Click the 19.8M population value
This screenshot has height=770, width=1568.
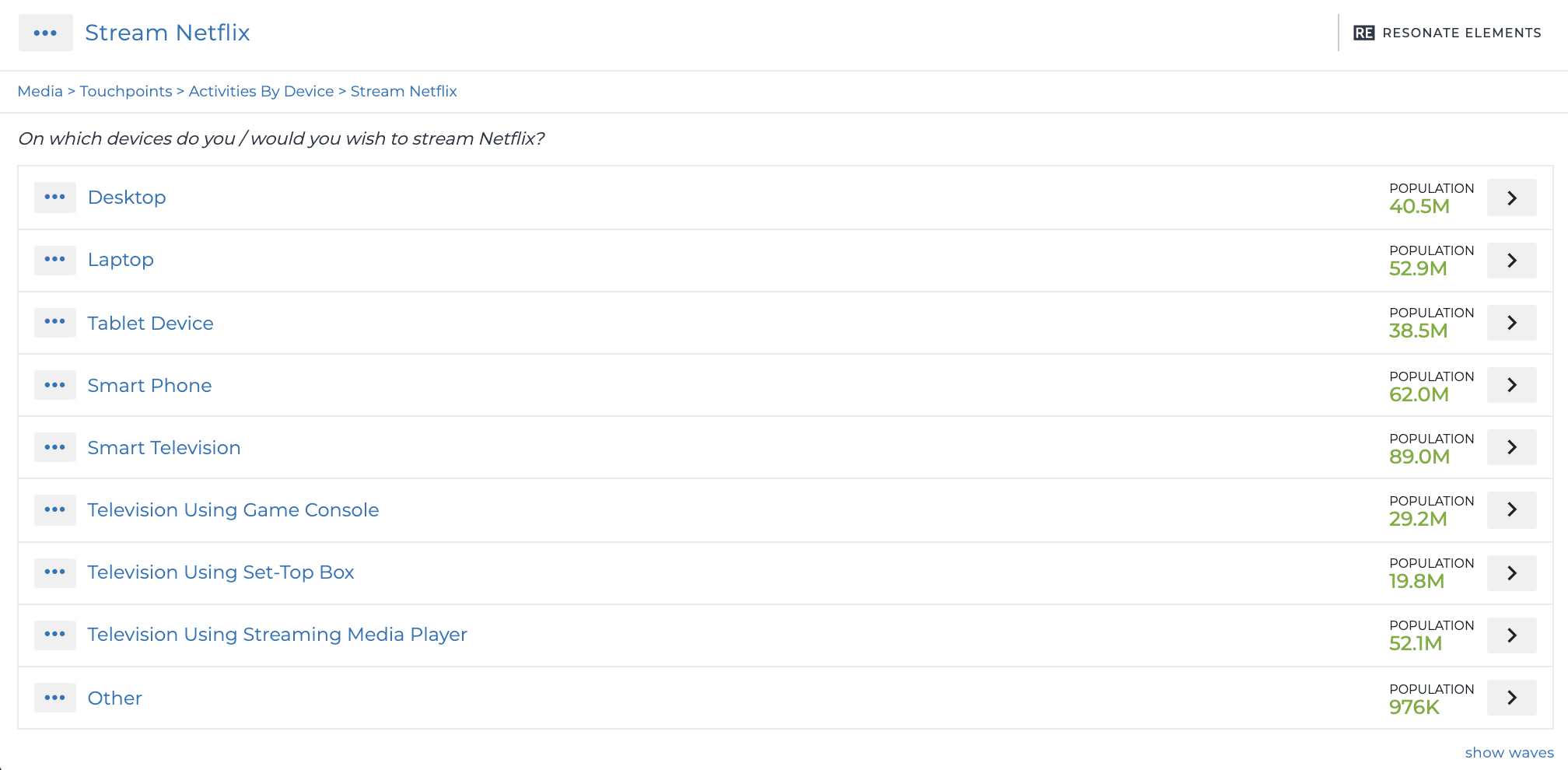click(x=1416, y=581)
